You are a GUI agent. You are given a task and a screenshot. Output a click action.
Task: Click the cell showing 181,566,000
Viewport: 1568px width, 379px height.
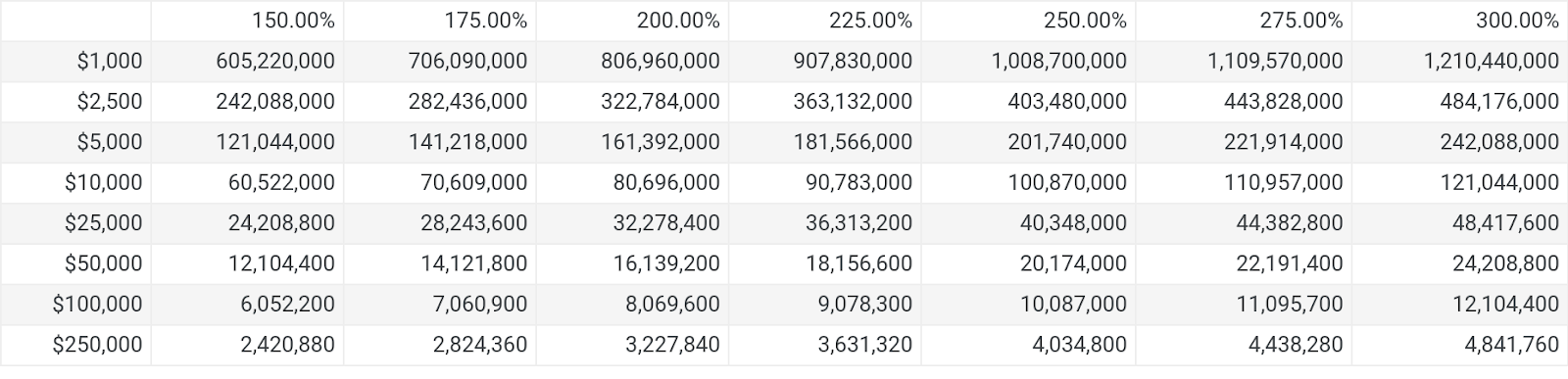point(825,142)
